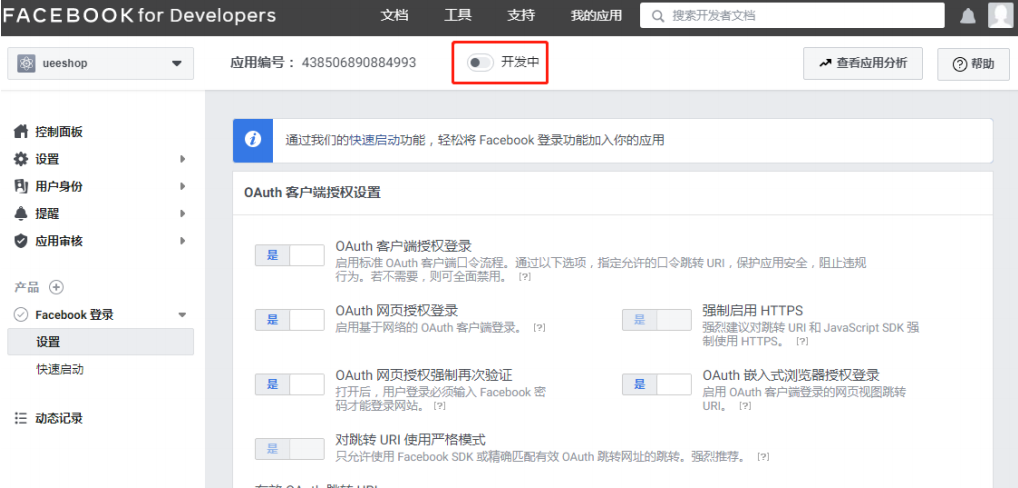Expand the 用户身份 sidebar arrow

coord(183,186)
